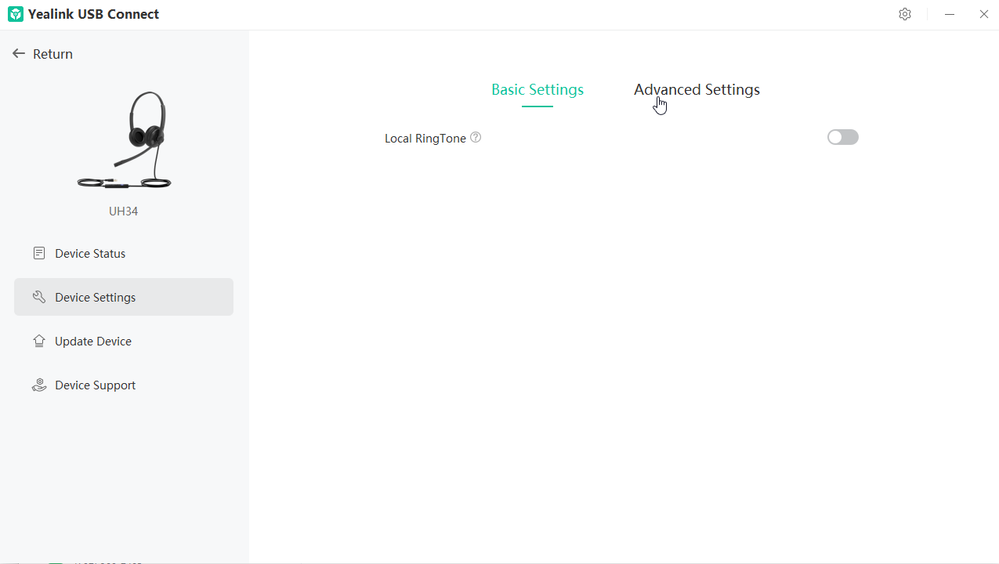Viewport: 999px width, 564px height.
Task: Click the help icon next to Local RingTone
Action: (x=476, y=138)
